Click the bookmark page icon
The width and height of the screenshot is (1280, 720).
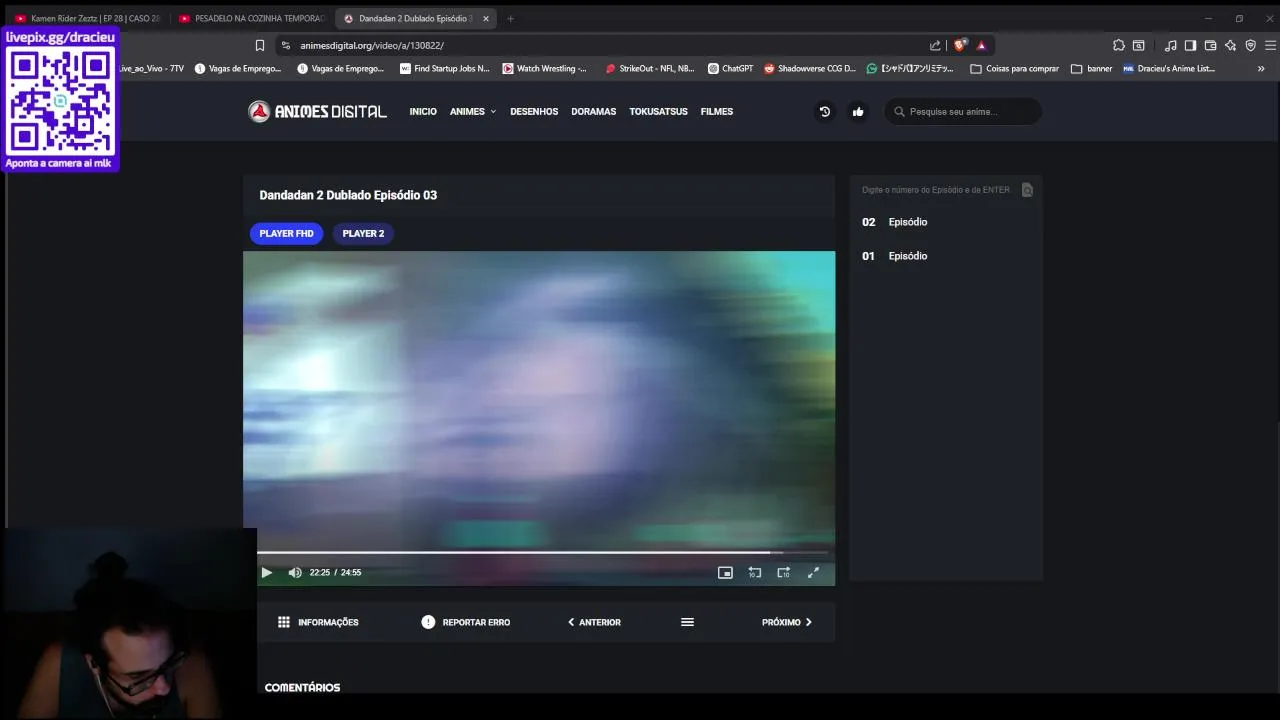[260, 45]
